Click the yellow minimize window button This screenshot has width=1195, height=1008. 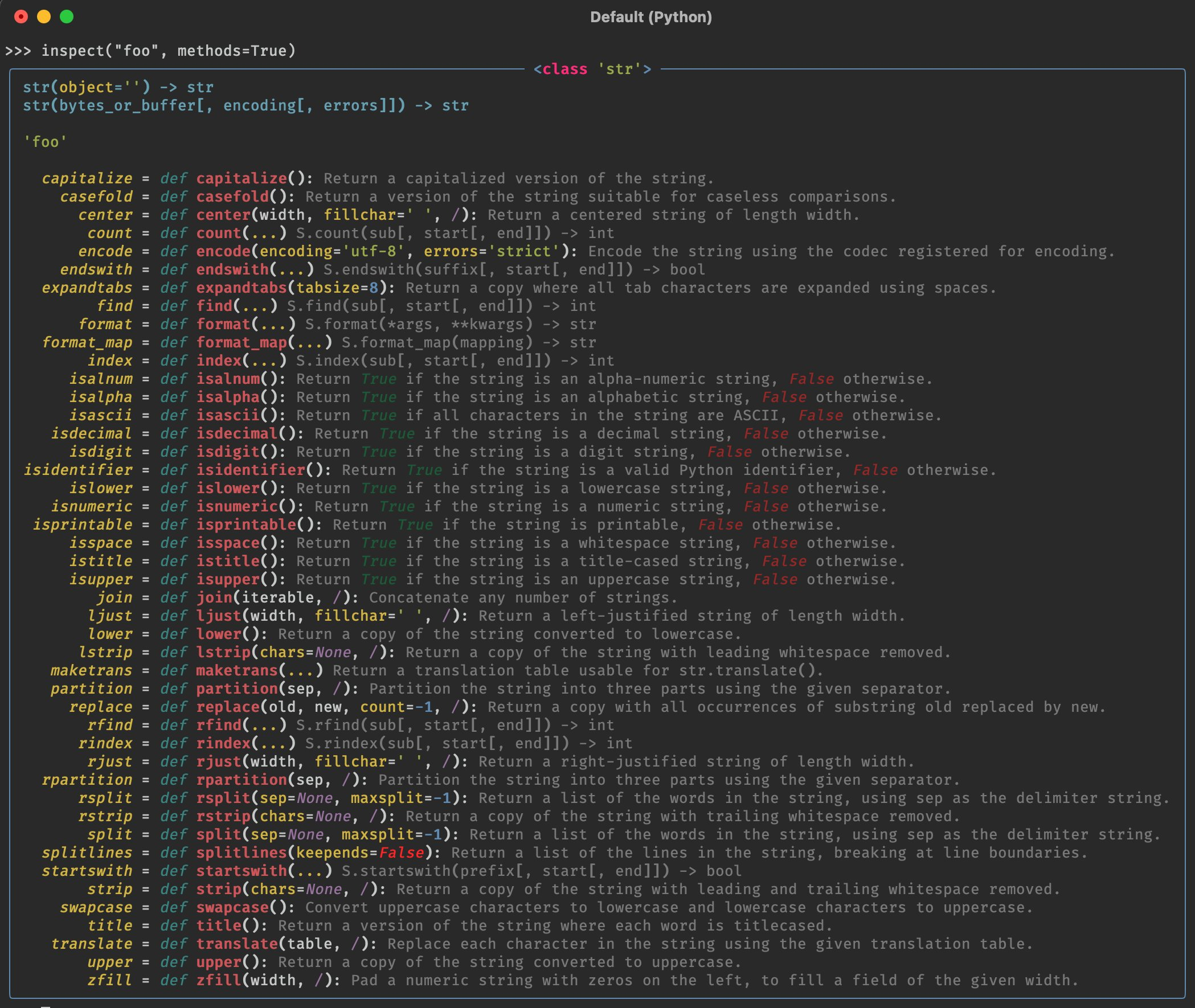(44, 17)
